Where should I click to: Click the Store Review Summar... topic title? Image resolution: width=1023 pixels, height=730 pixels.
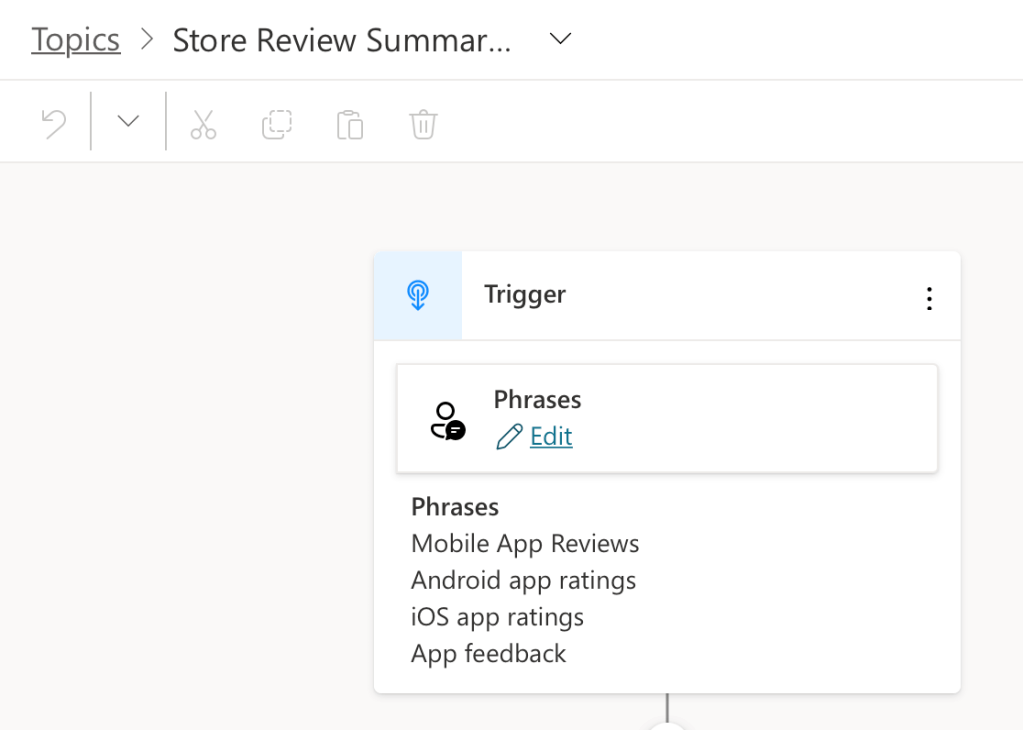point(341,40)
